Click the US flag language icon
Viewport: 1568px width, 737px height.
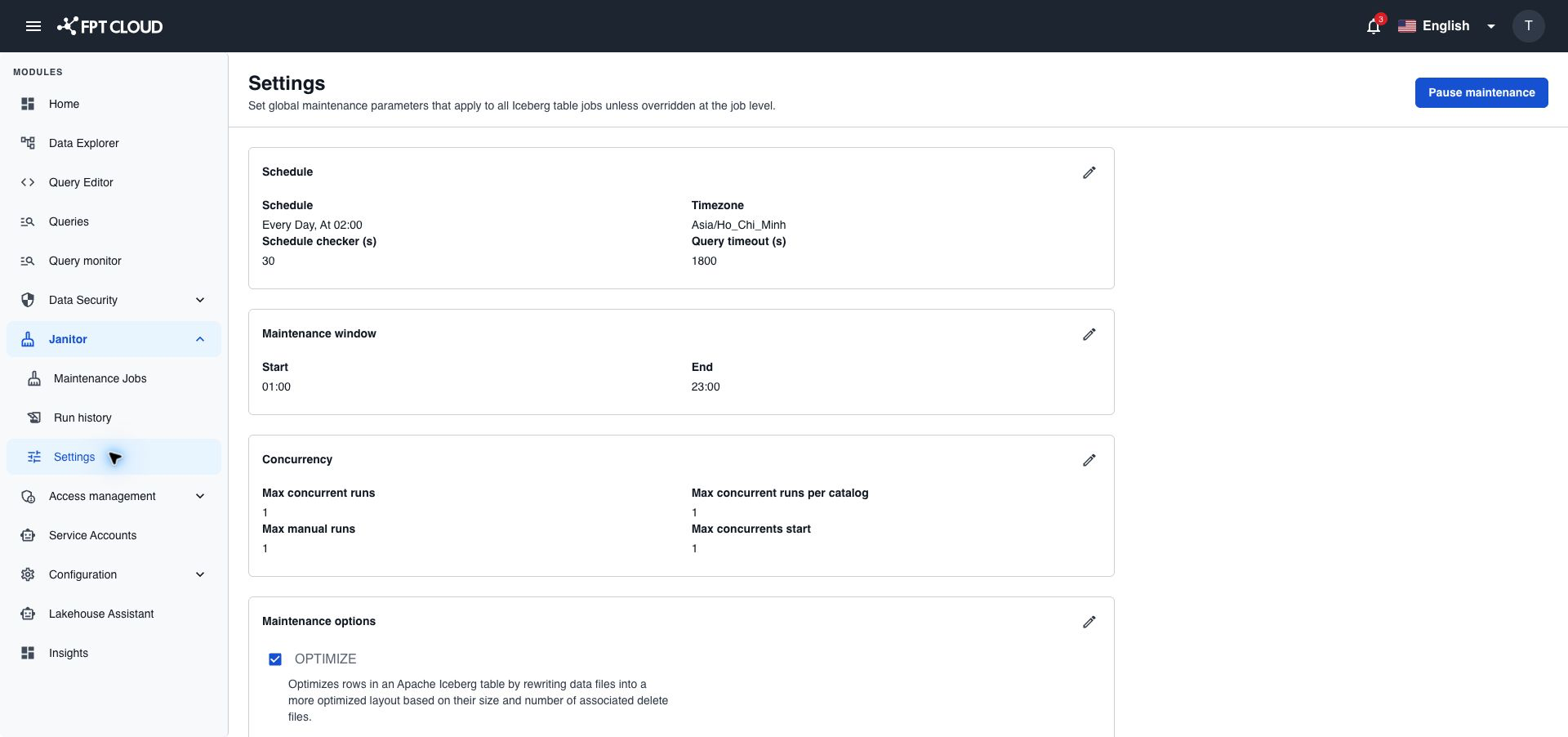pos(1407,26)
